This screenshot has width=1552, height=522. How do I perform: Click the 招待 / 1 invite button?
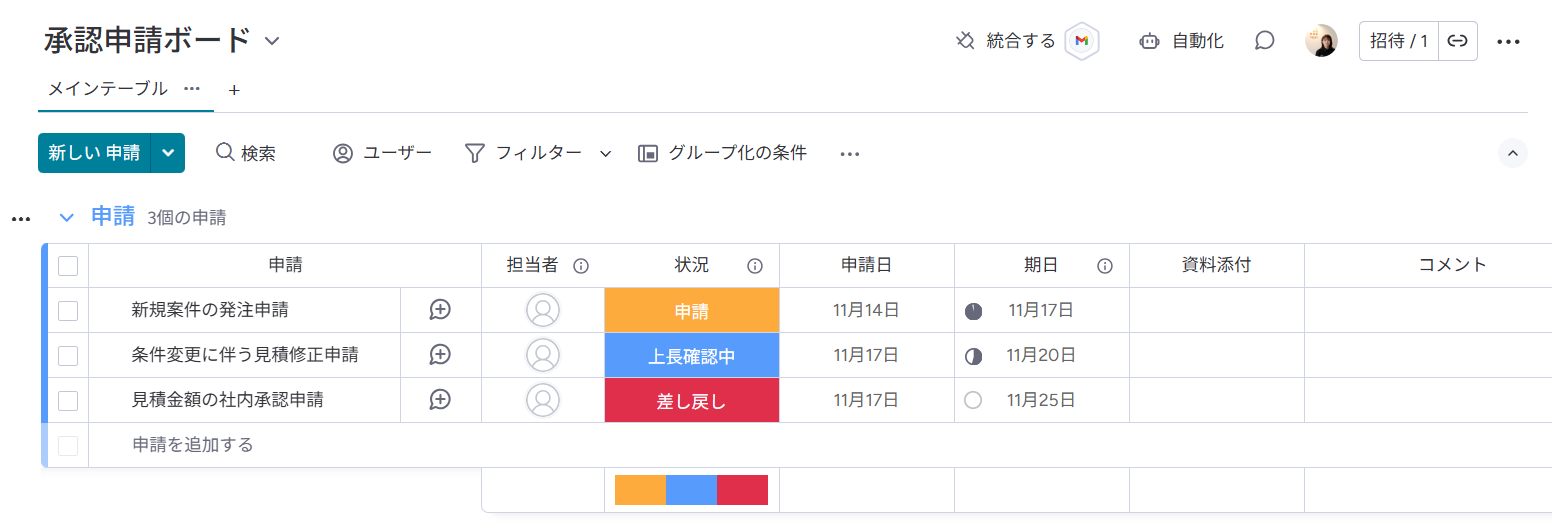click(1398, 41)
